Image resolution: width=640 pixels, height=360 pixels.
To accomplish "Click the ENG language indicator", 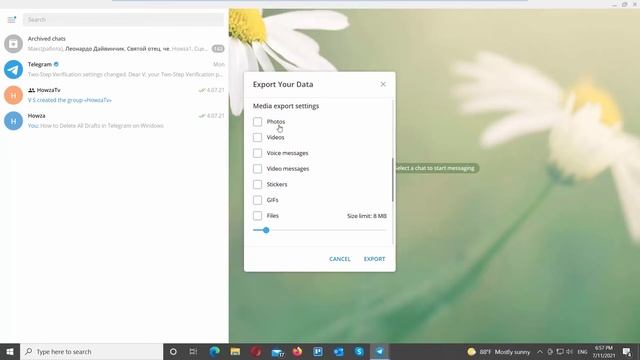I will tap(582, 351).
